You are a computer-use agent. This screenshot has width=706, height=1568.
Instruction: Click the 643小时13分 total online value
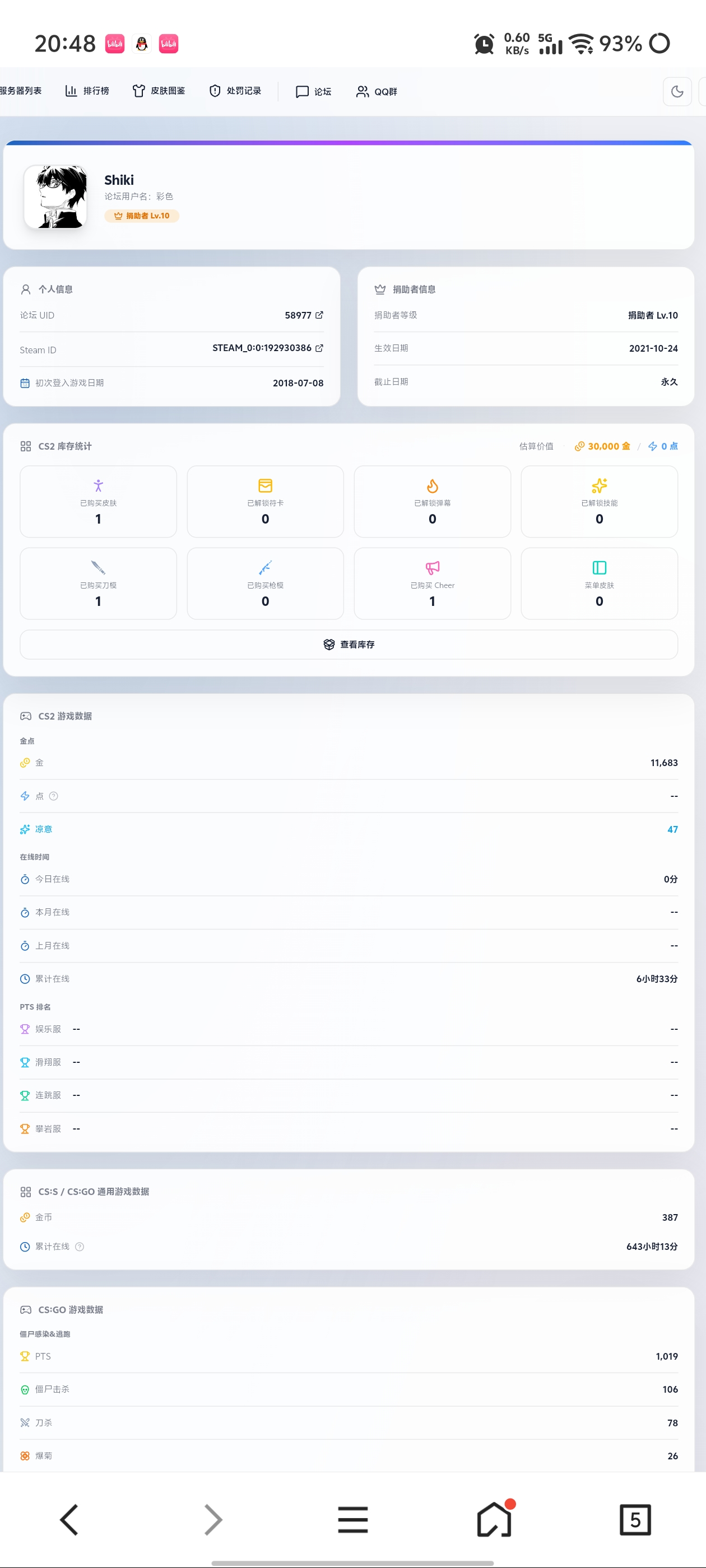click(x=652, y=1247)
